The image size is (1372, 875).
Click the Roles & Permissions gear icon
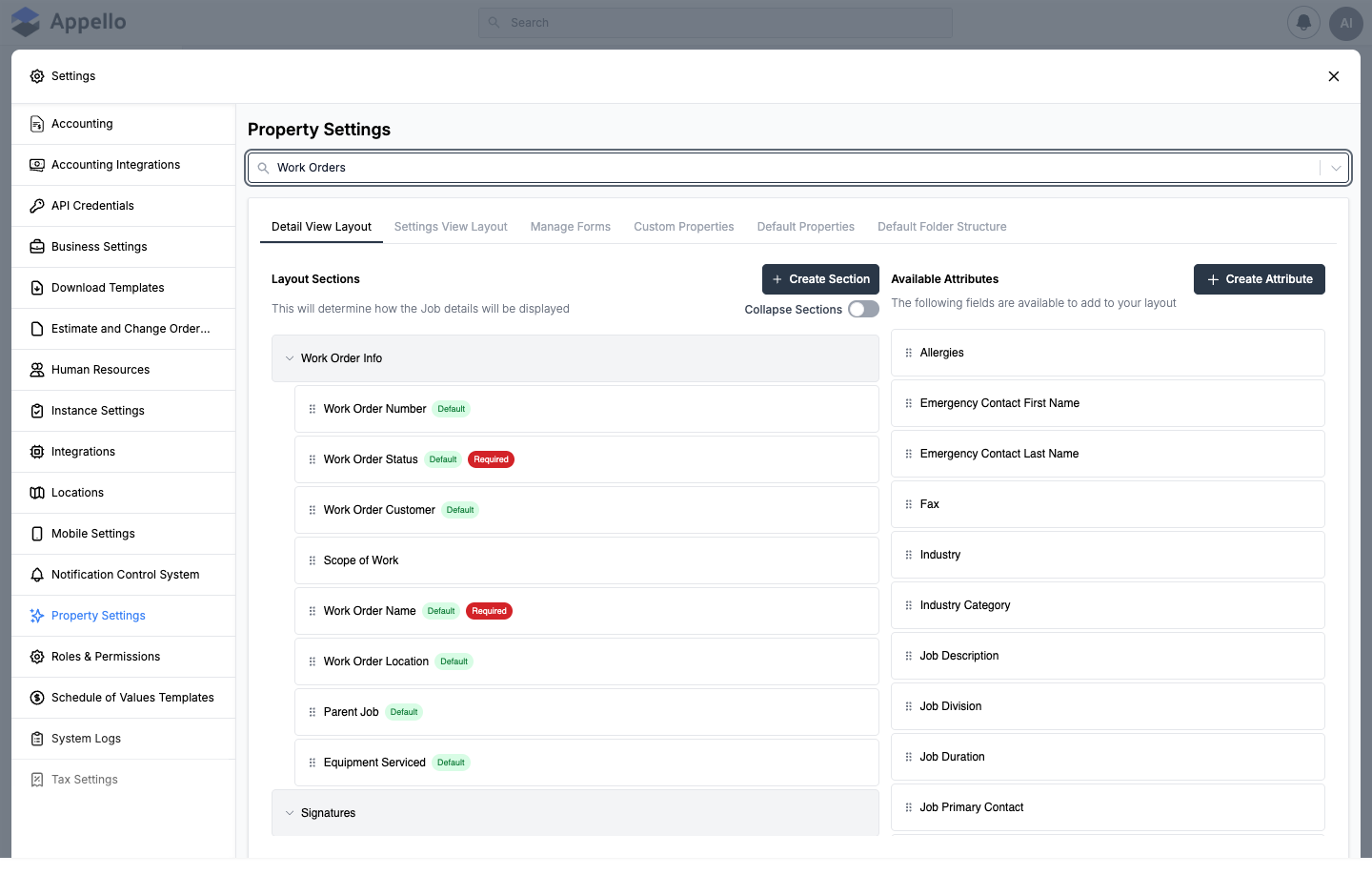37,657
